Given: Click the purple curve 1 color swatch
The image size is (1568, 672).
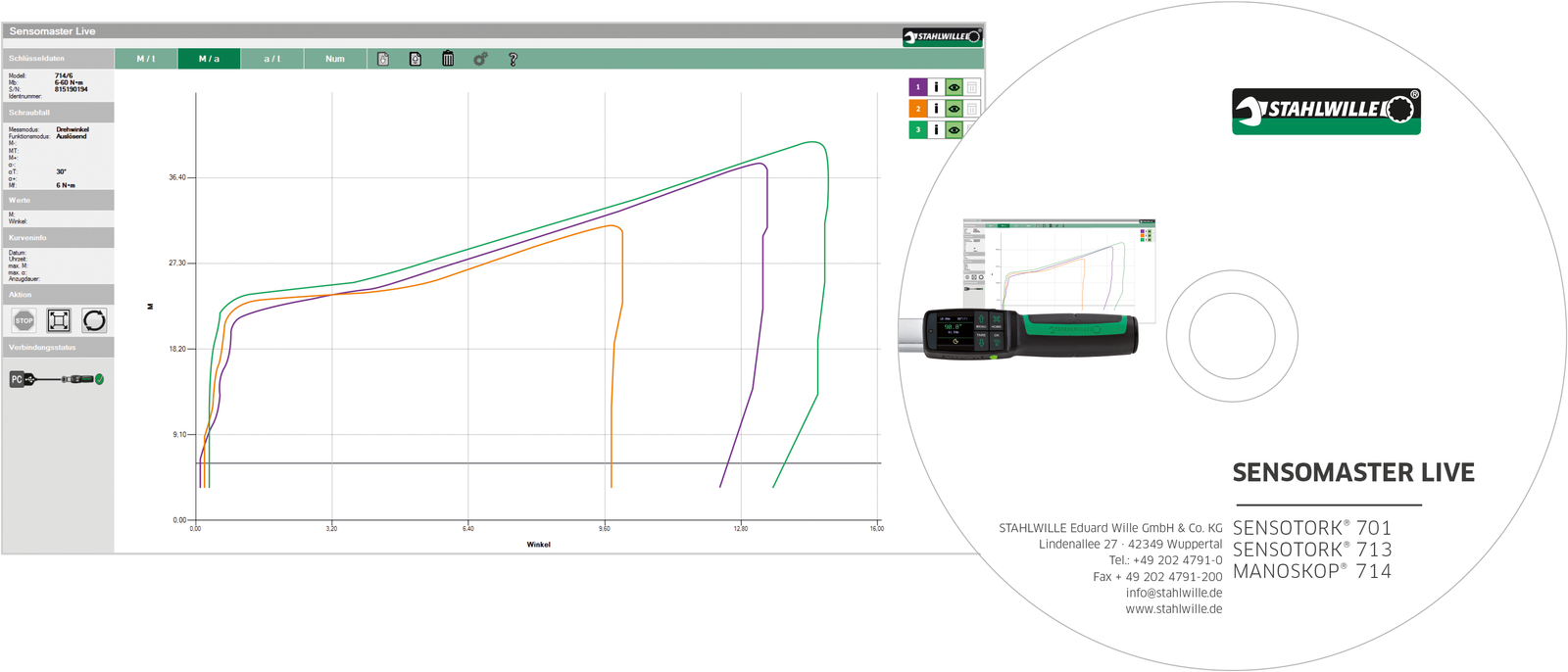Looking at the screenshot, I should pyautogui.click(x=918, y=87).
